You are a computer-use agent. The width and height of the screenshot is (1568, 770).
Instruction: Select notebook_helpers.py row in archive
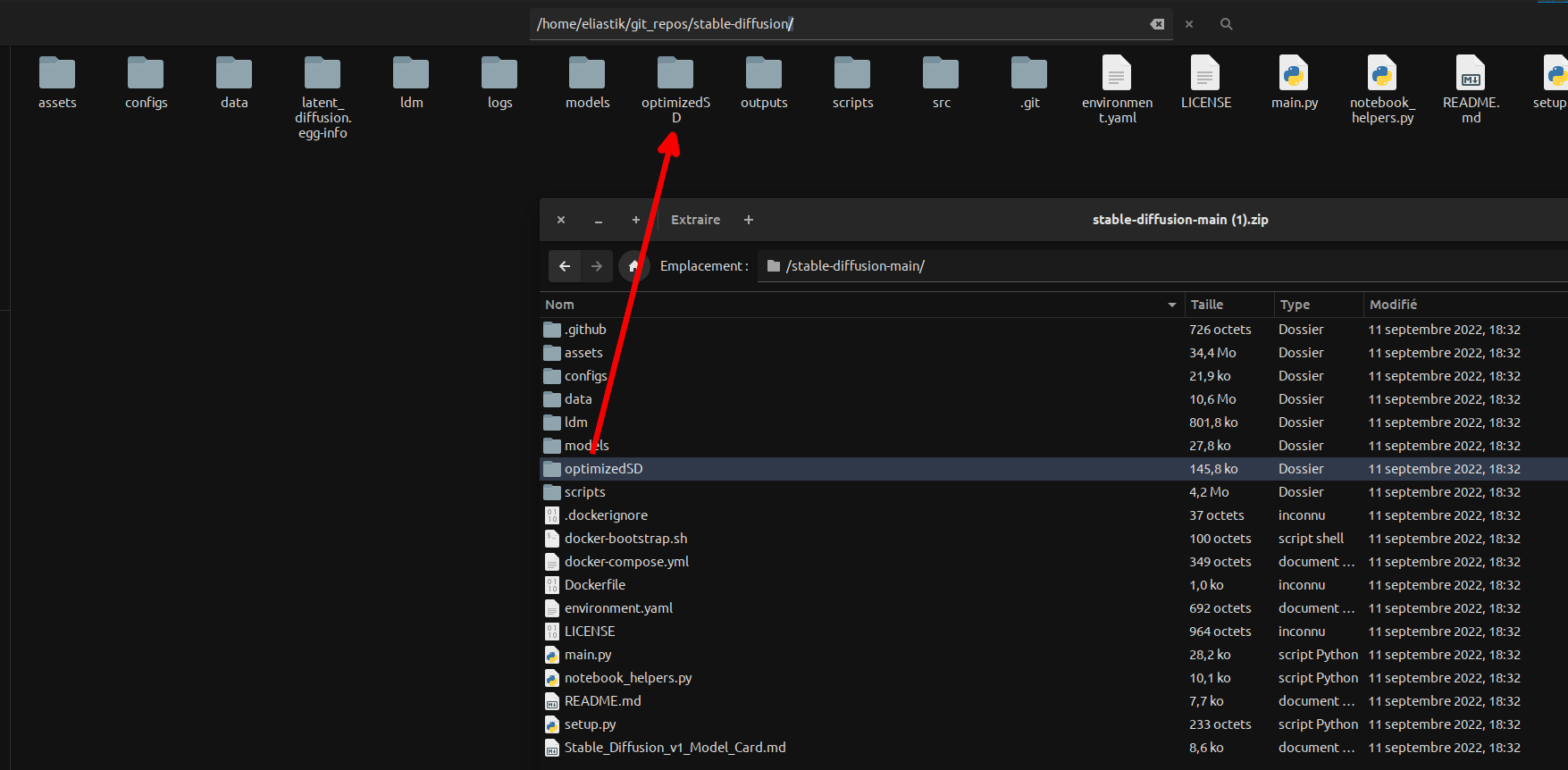[x=1053, y=678]
